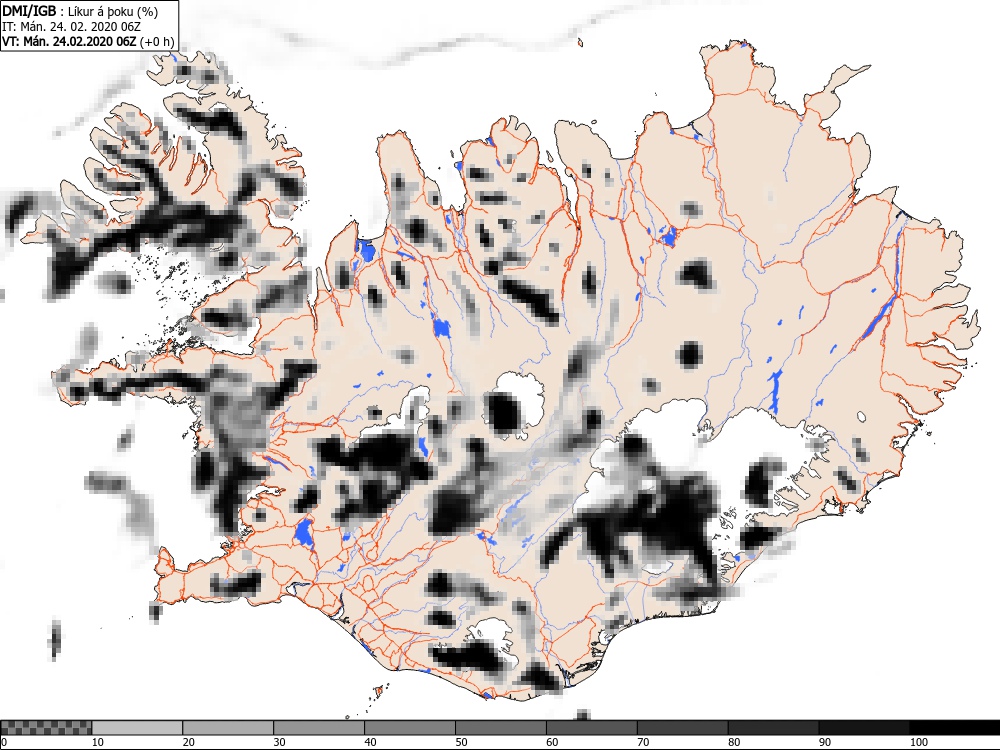The image size is (1000, 750).
Task: Click the VT valid time line
Action: click(89, 41)
